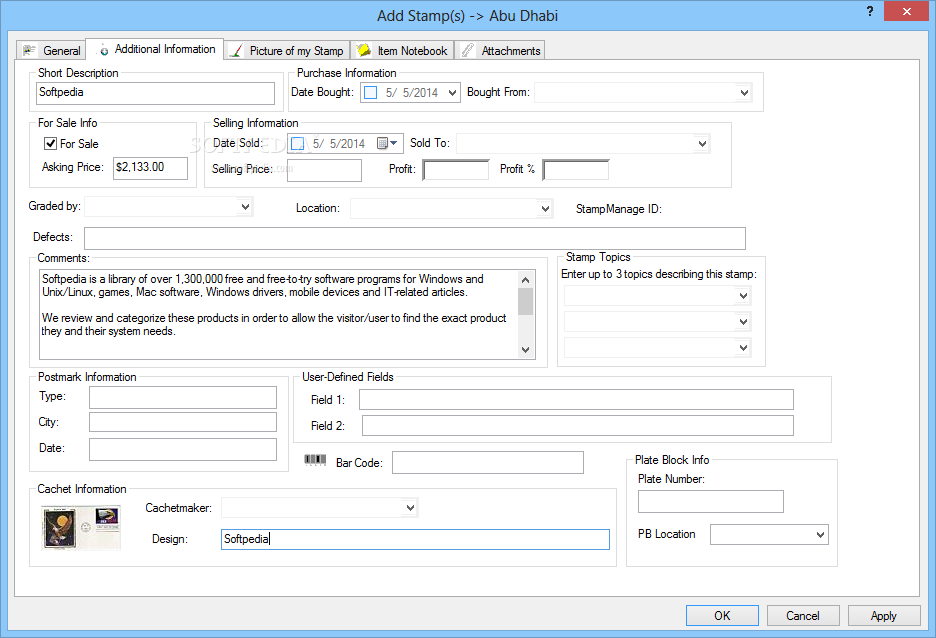The height and width of the screenshot is (638, 936).
Task: Expand the first Stamp Topics dropdown
Action: (743, 295)
